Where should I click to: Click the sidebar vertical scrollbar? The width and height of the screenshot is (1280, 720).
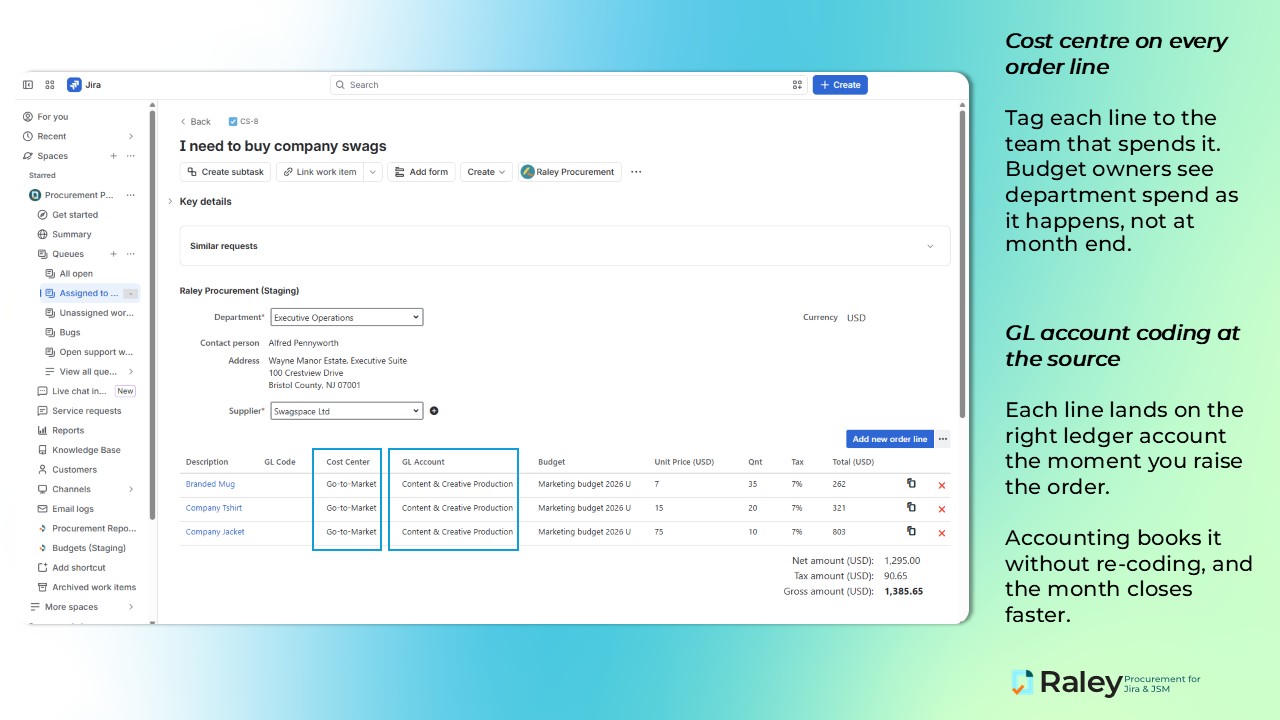[152, 315]
